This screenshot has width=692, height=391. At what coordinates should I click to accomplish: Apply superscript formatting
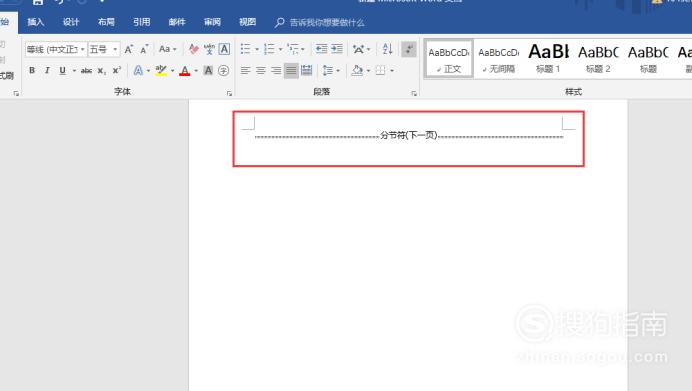(x=117, y=70)
